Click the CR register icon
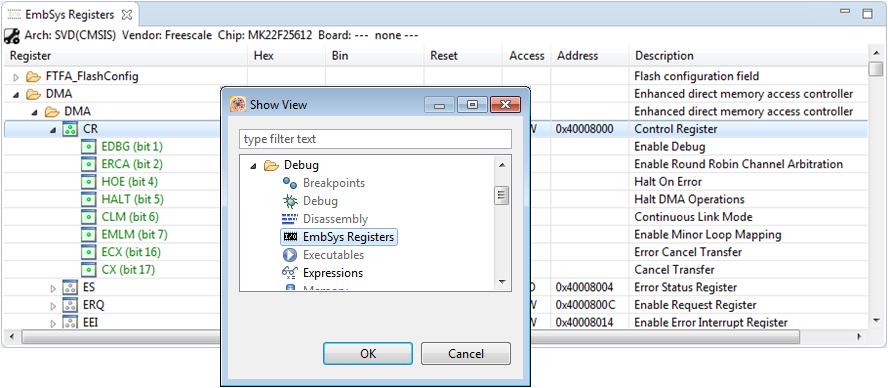Image resolution: width=888 pixels, height=388 pixels. click(69, 129)
